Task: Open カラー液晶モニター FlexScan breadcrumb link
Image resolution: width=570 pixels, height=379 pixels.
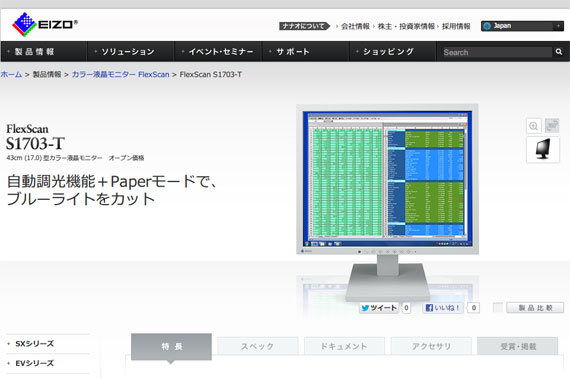Action: (120, 74)
